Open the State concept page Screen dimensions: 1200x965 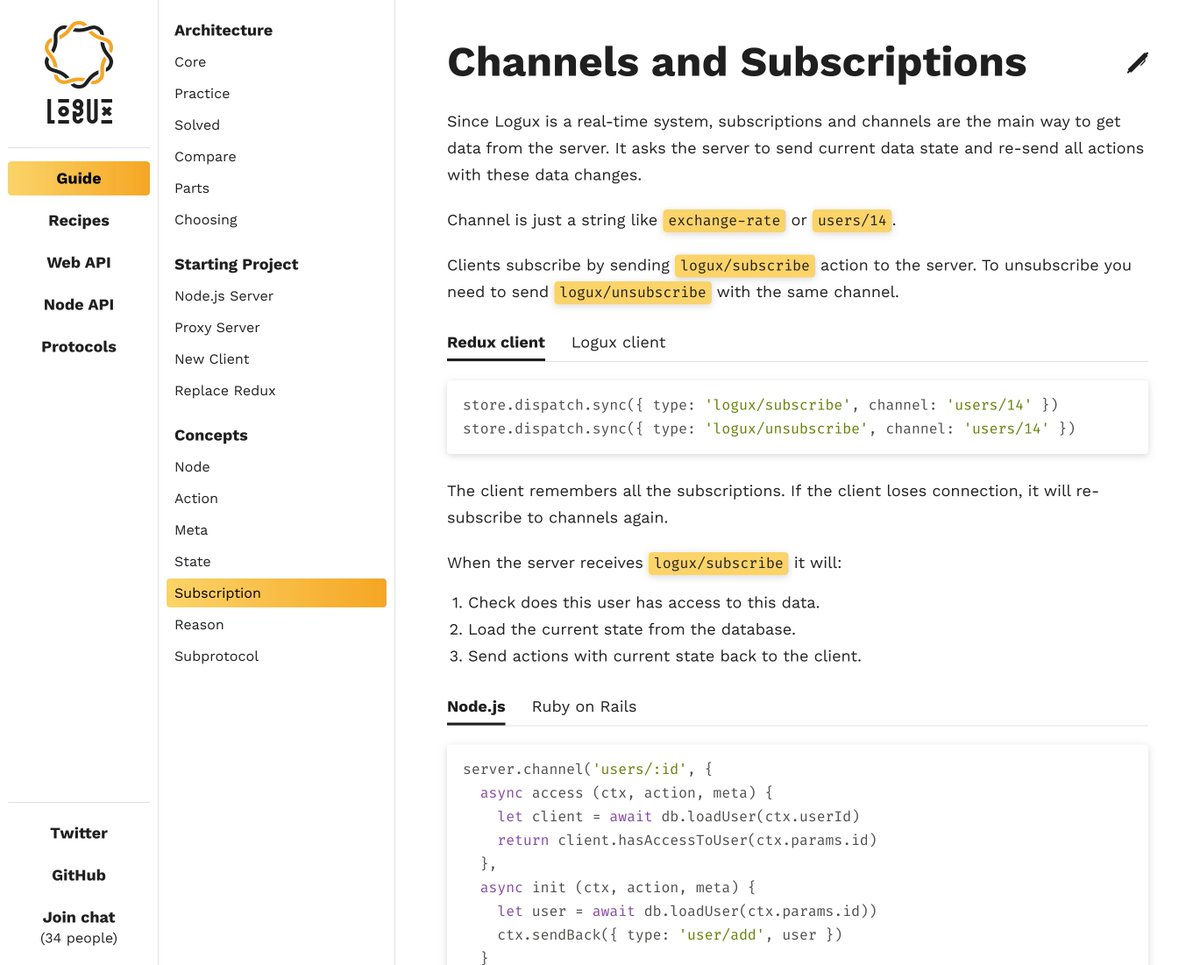point(192,561)
